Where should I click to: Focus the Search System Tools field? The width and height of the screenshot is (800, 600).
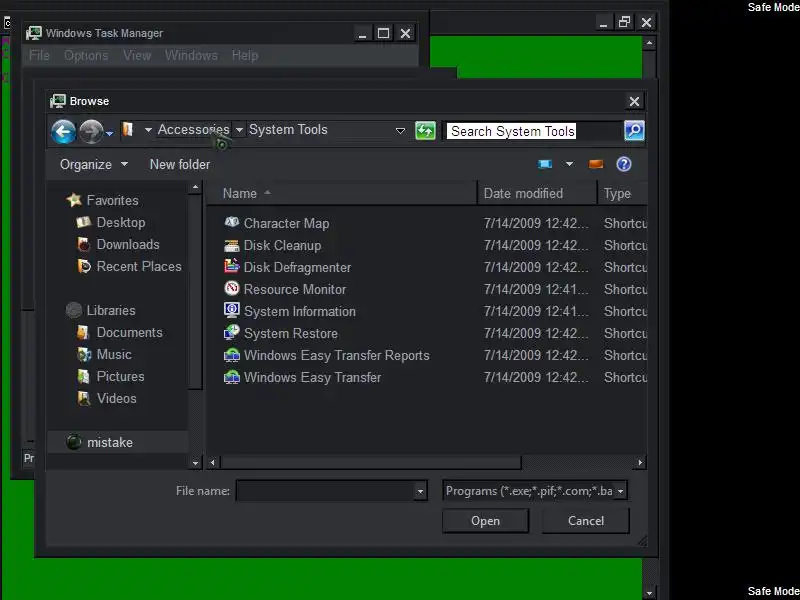click(534, 131)
